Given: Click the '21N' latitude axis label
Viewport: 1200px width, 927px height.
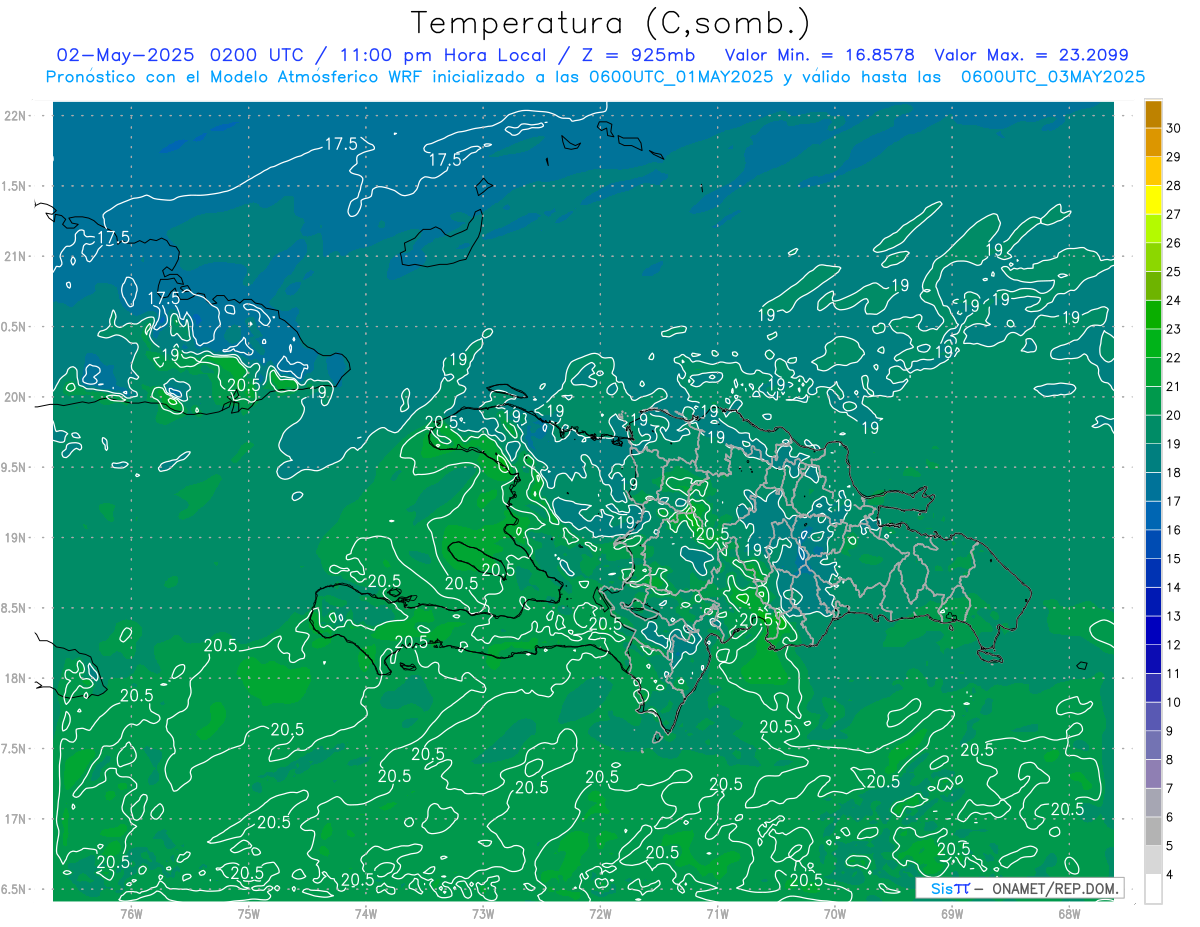Looking at the screenshot, I should tap(17, 256).
